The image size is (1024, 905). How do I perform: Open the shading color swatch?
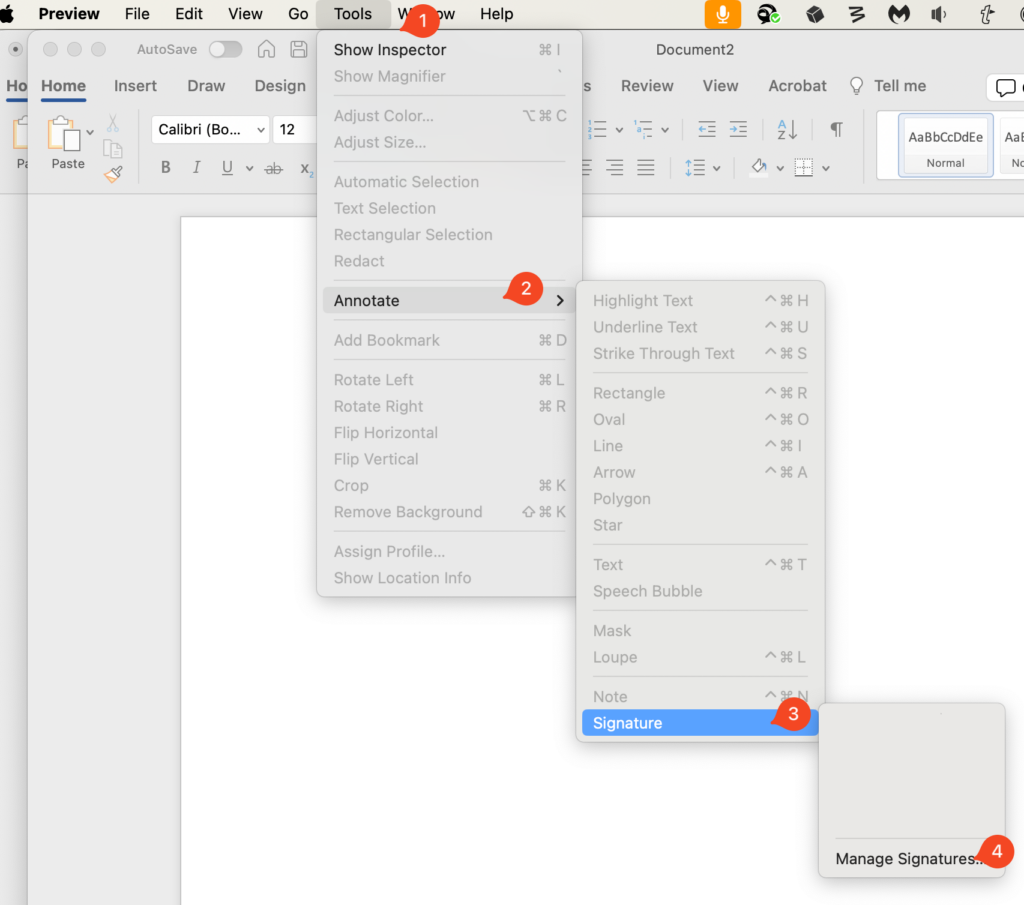[757, 167]
